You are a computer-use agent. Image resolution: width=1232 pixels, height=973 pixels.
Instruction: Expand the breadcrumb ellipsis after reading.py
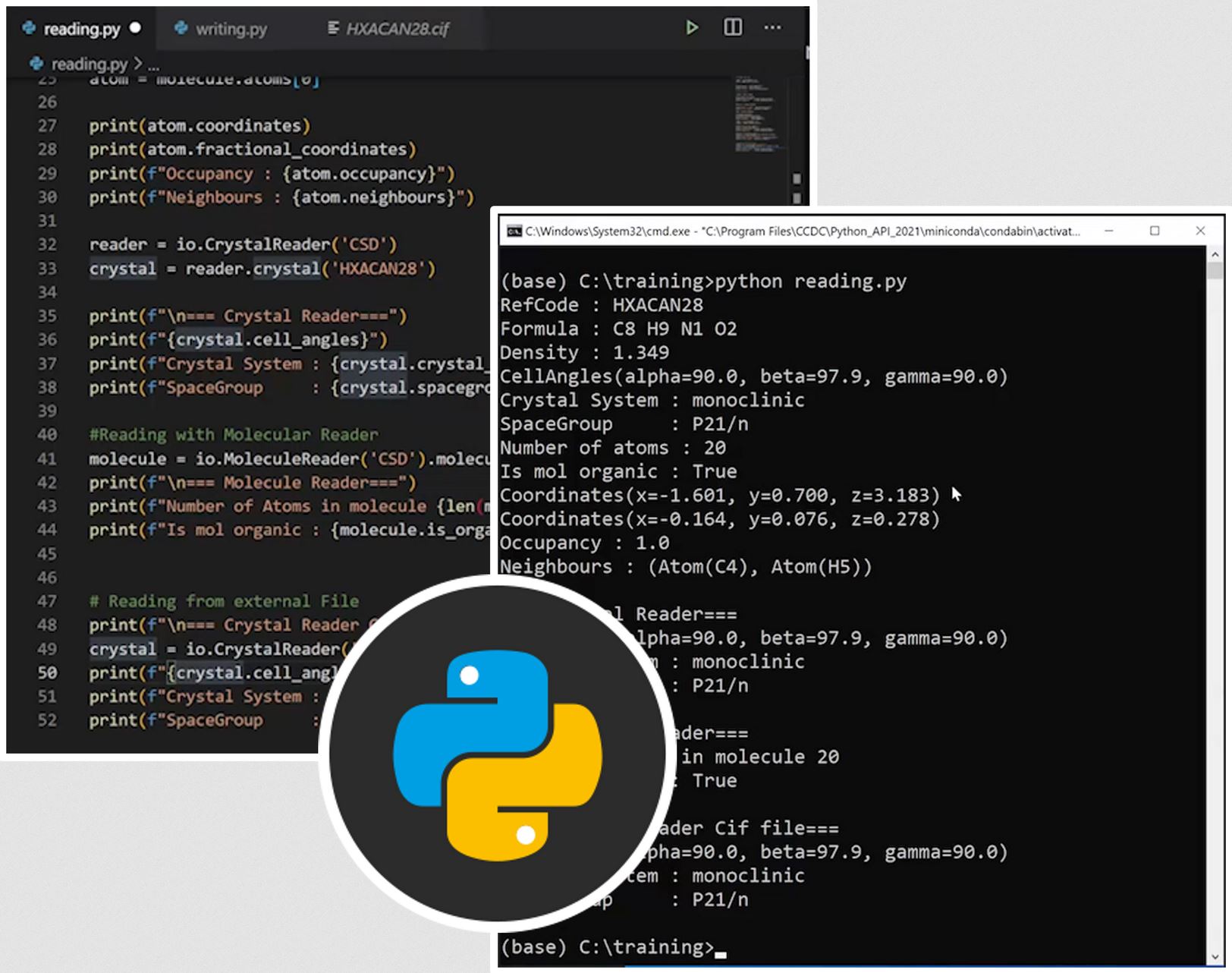pos(154,65)
